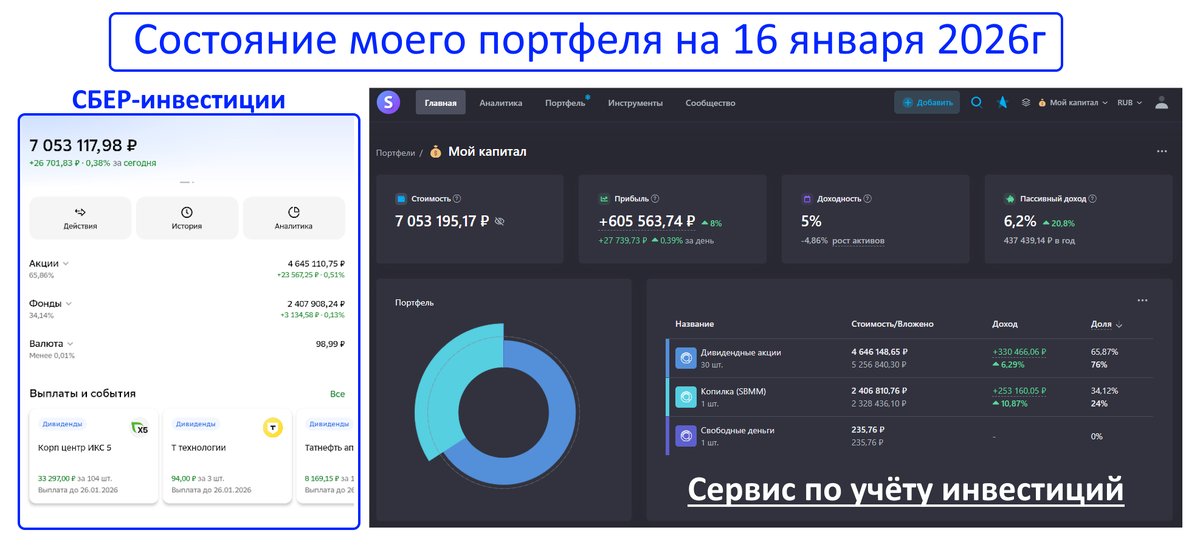The height and width of the screenshot is (544, 1200).
Task: Expand the Акции section chevron
Action: click(x=66, y=264)
